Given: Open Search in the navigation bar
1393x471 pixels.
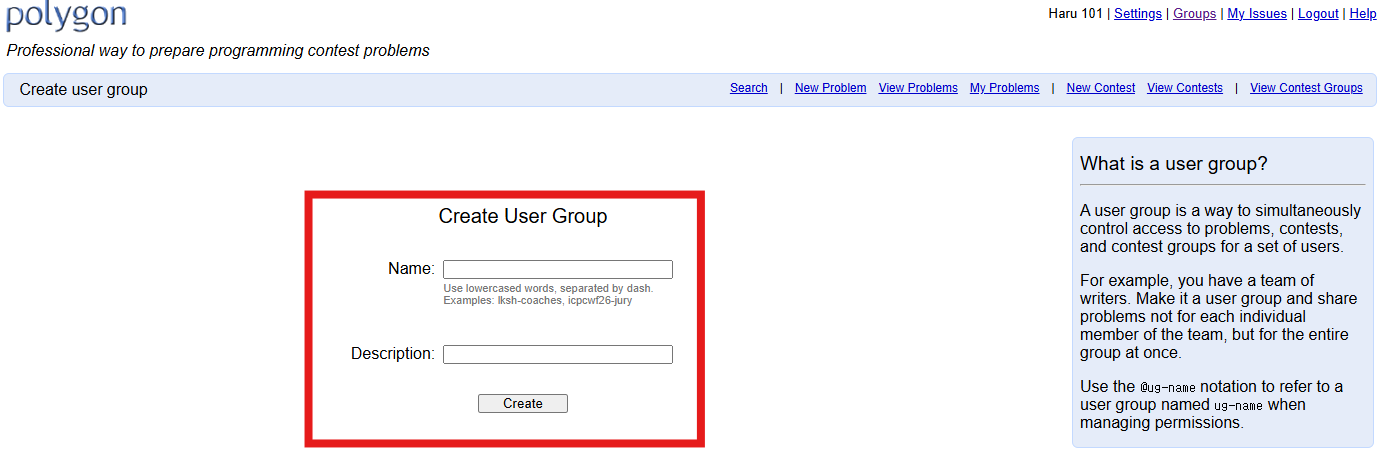Looking at the screenshot, I should coord(749,88).
